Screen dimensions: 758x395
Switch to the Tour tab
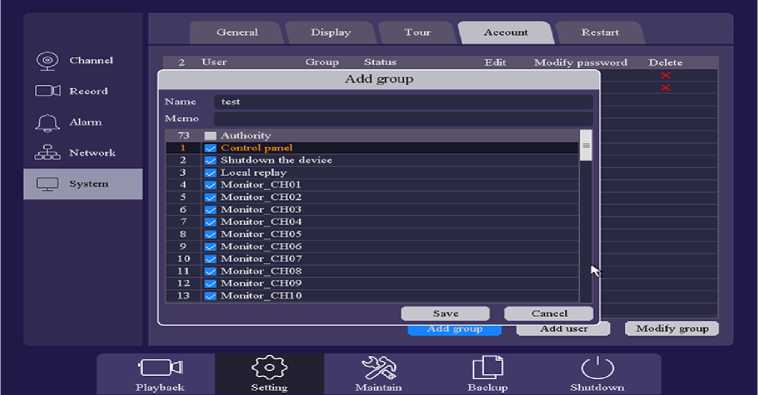[x=417, y=33]
